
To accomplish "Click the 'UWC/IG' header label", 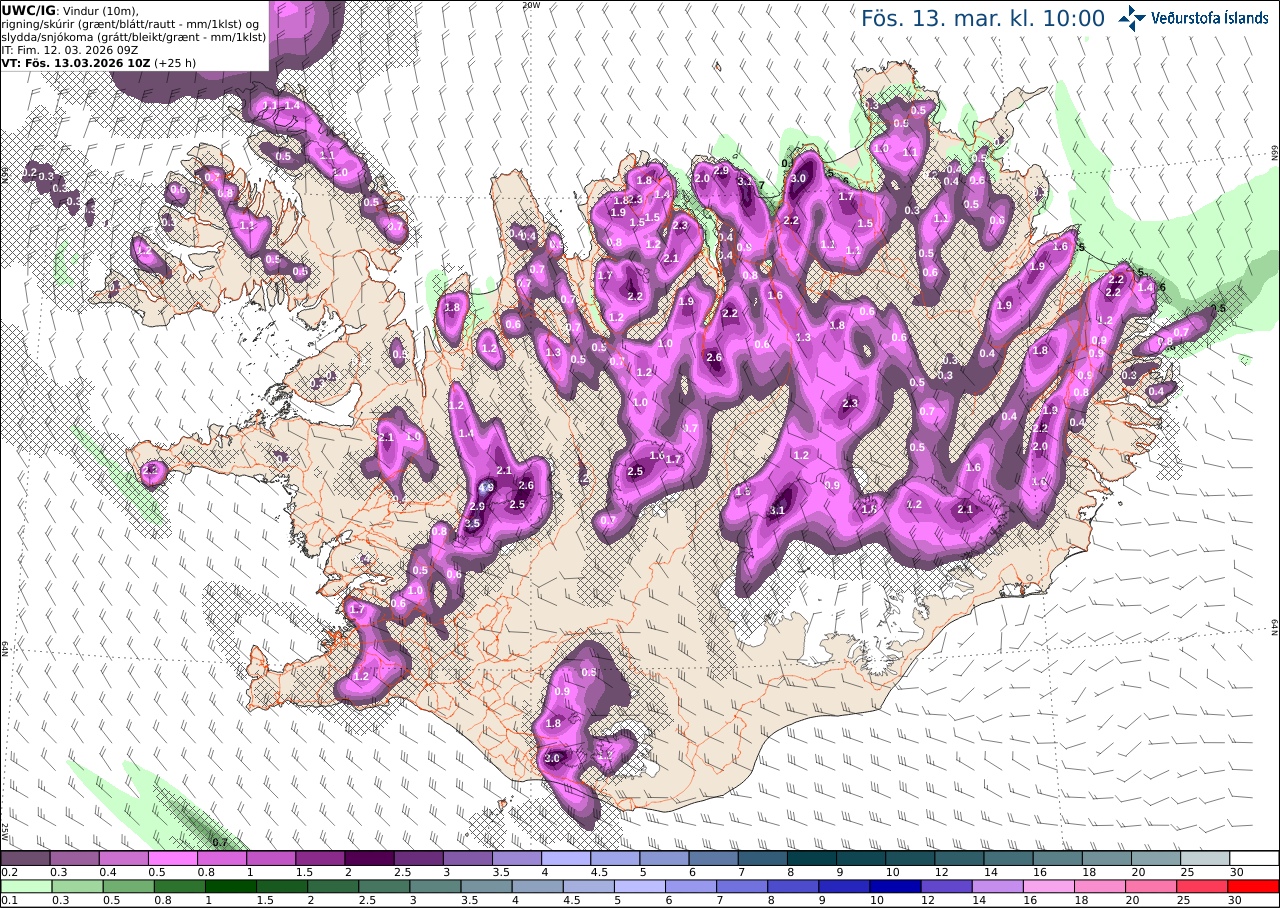I will pyautogui.click(x=28, y=10).
